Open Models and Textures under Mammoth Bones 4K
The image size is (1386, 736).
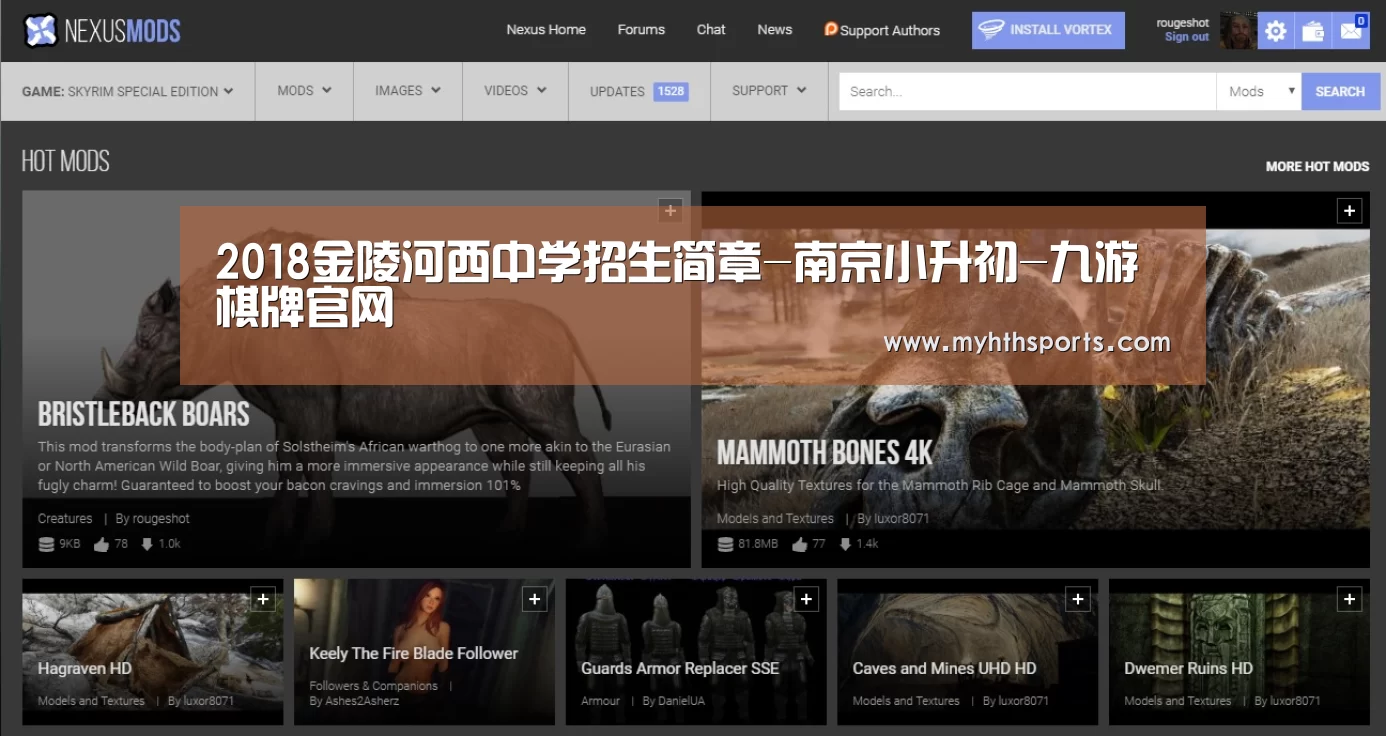(x=775, y=519)
